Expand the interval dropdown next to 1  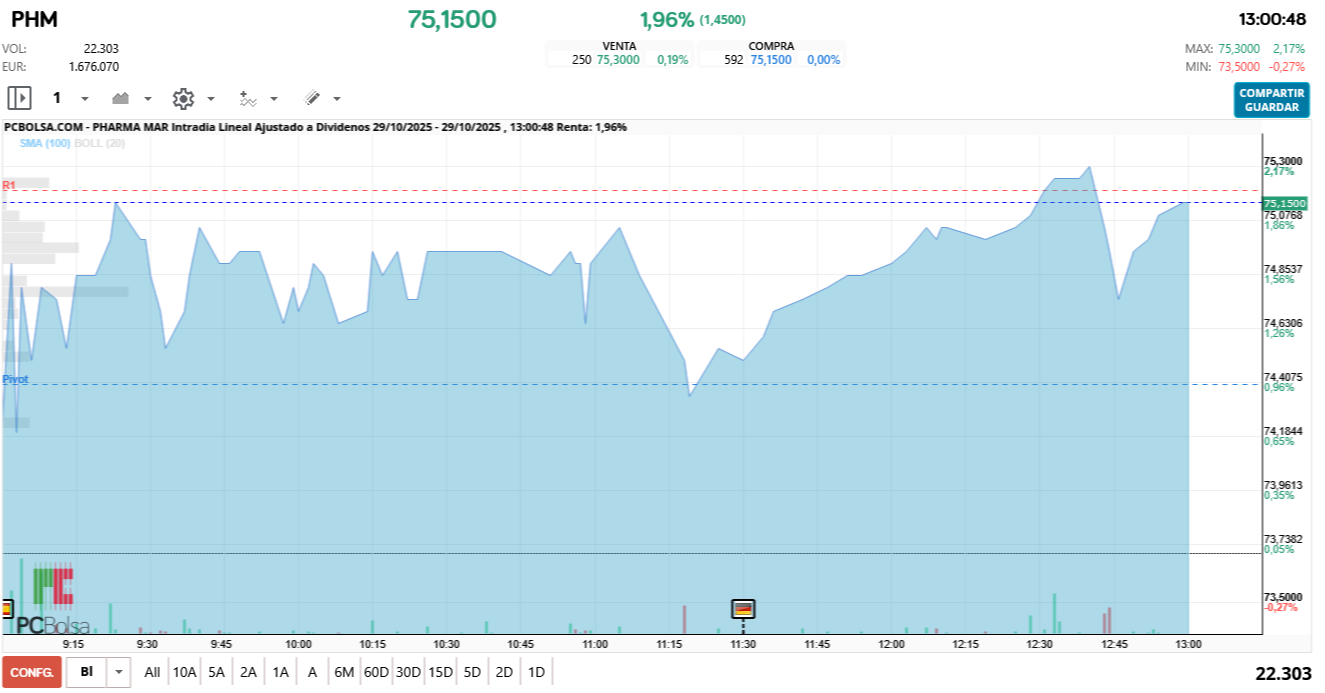pyautogui.click(x=84, y=99)
